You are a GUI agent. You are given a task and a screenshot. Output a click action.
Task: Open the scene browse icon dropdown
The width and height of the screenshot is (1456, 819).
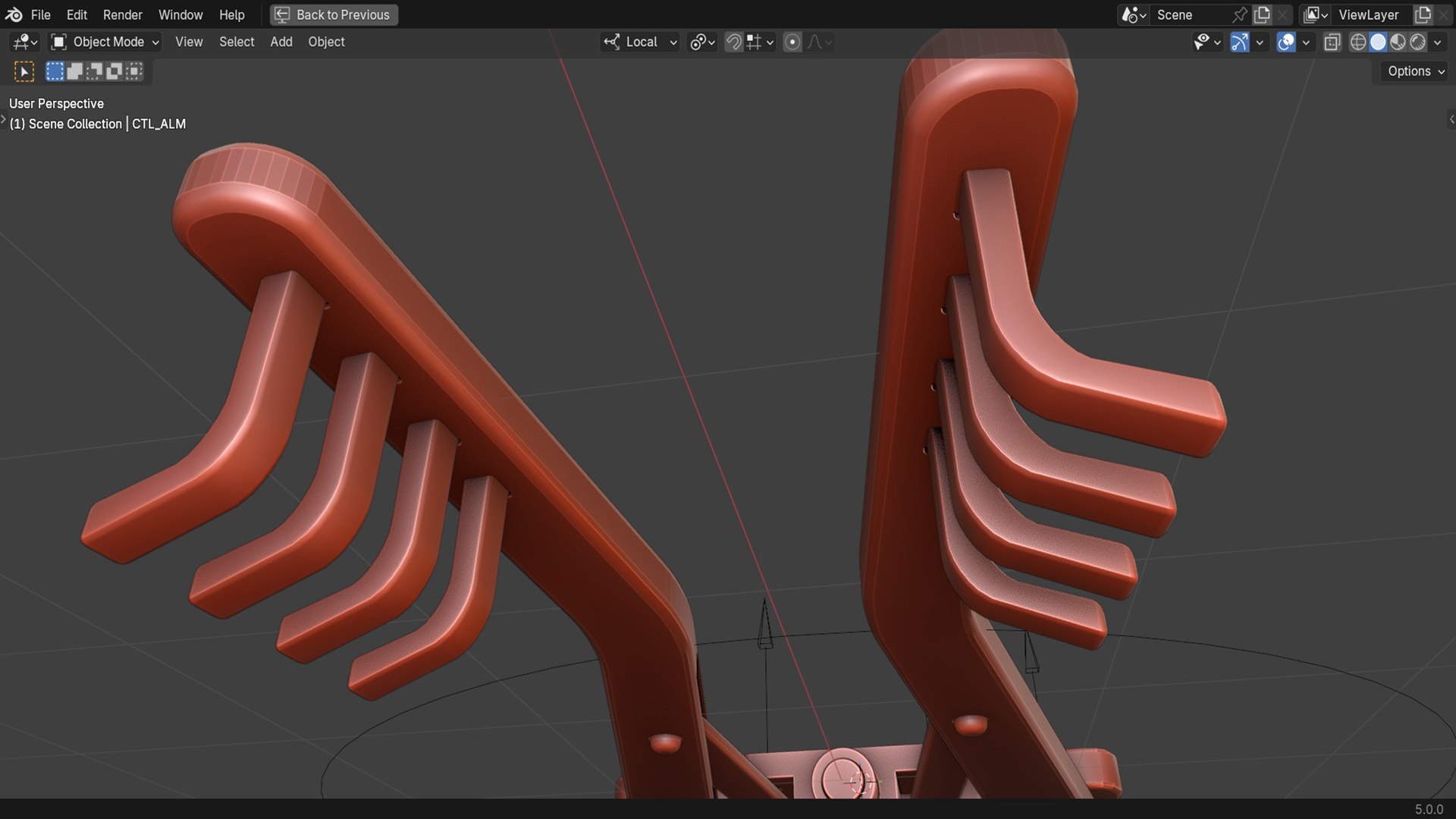(x=1134, y=14)
